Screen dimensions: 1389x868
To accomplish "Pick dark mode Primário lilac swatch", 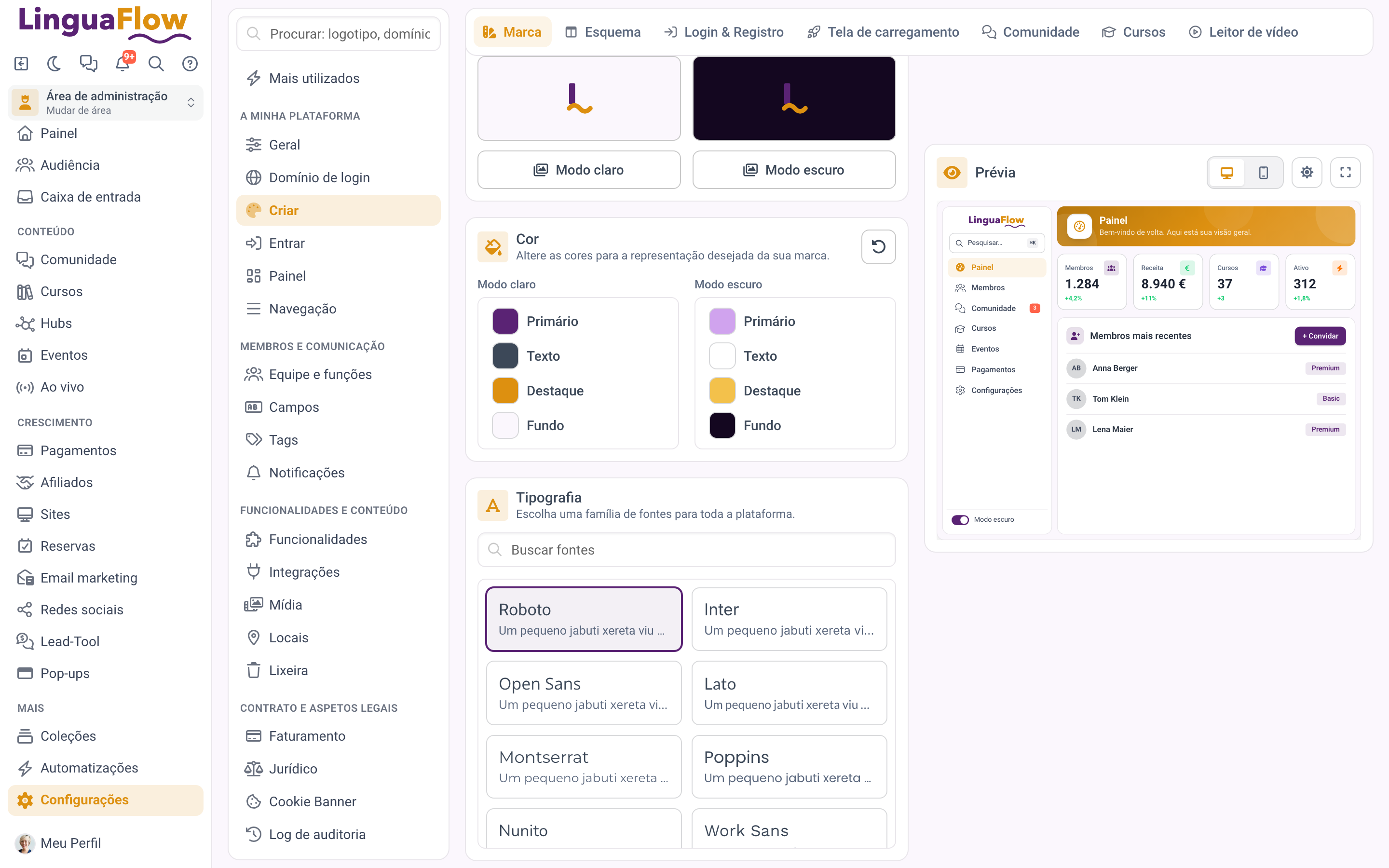I will [722, 322].
